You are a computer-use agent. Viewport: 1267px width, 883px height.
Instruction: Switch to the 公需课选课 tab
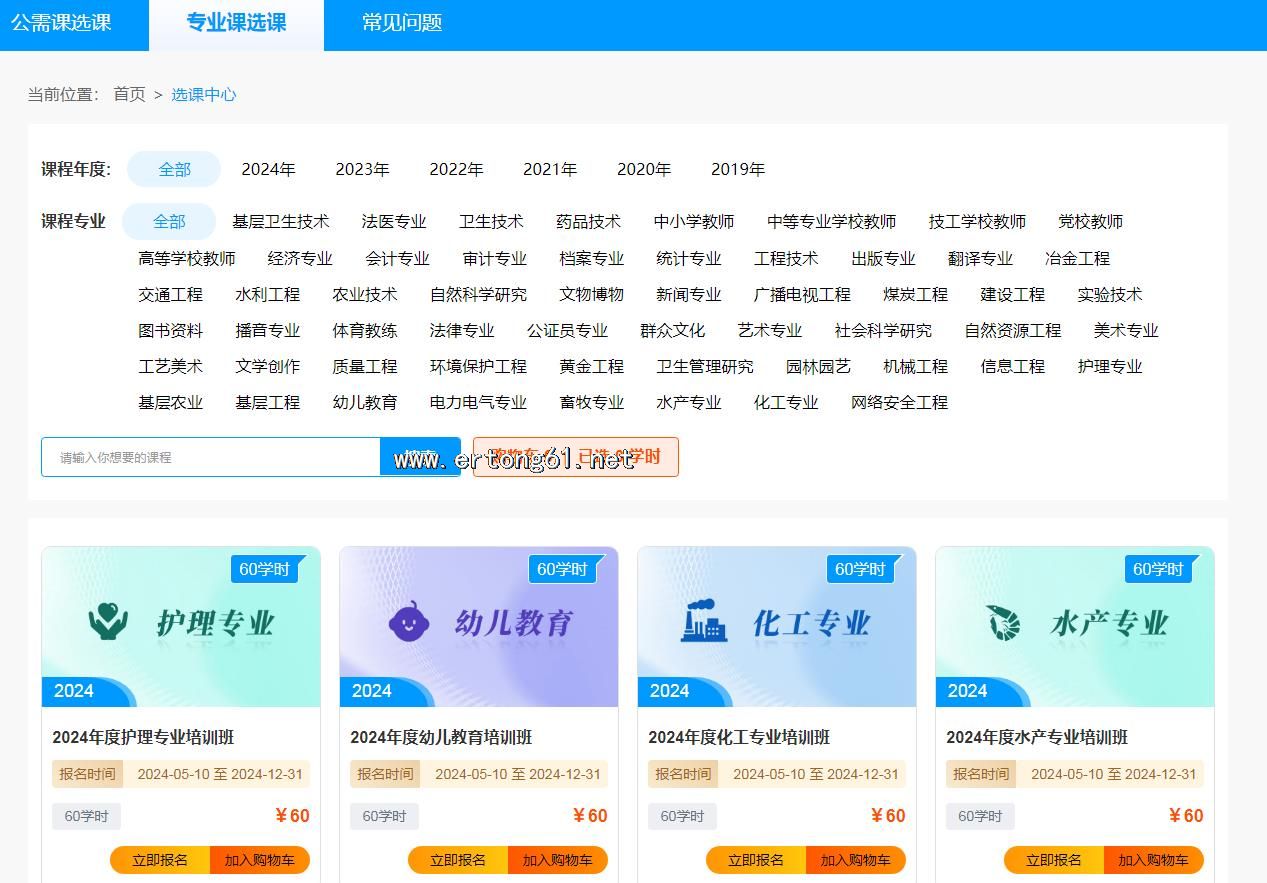point(61,23)
